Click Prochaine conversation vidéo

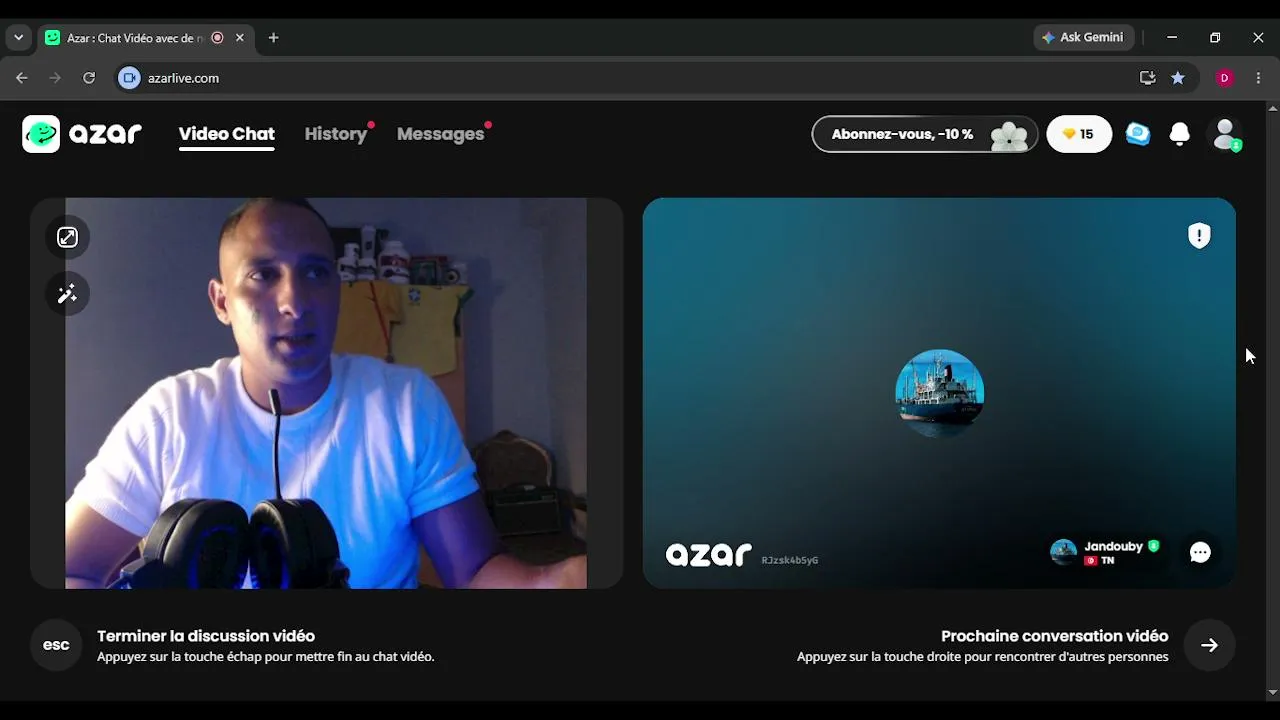click(1054, 636)
